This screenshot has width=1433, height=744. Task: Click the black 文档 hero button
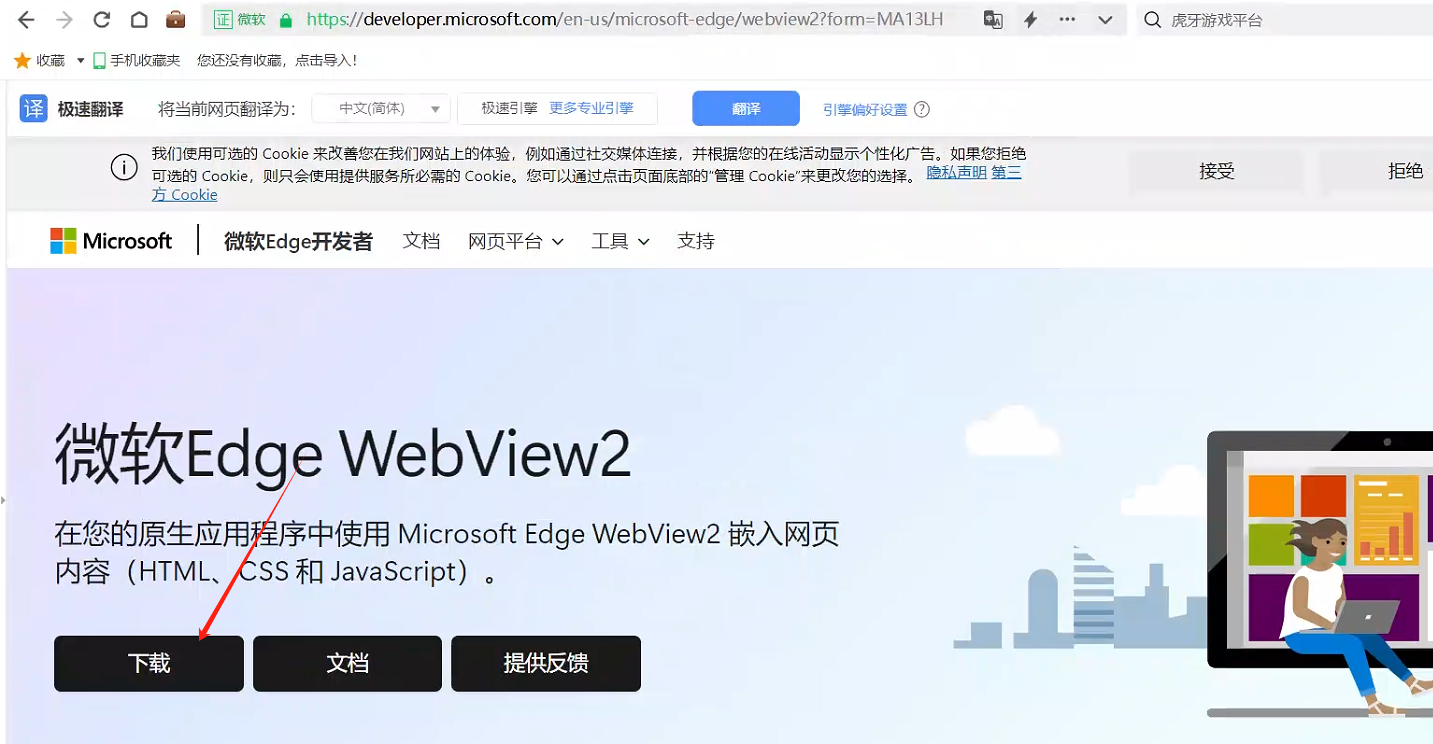click(347, 663)
